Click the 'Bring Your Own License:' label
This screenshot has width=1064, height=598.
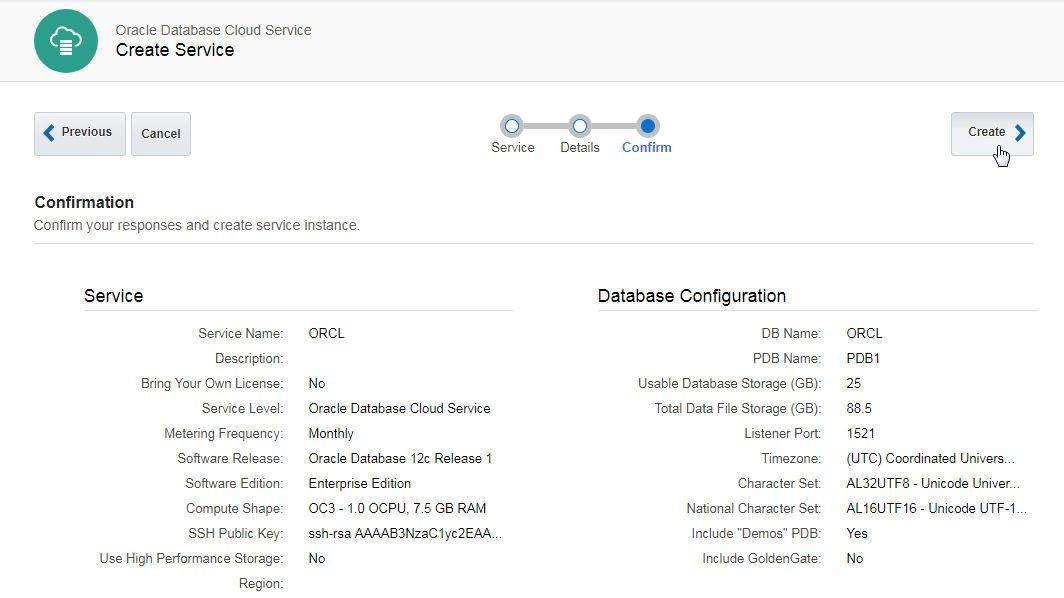coord(212,384)
